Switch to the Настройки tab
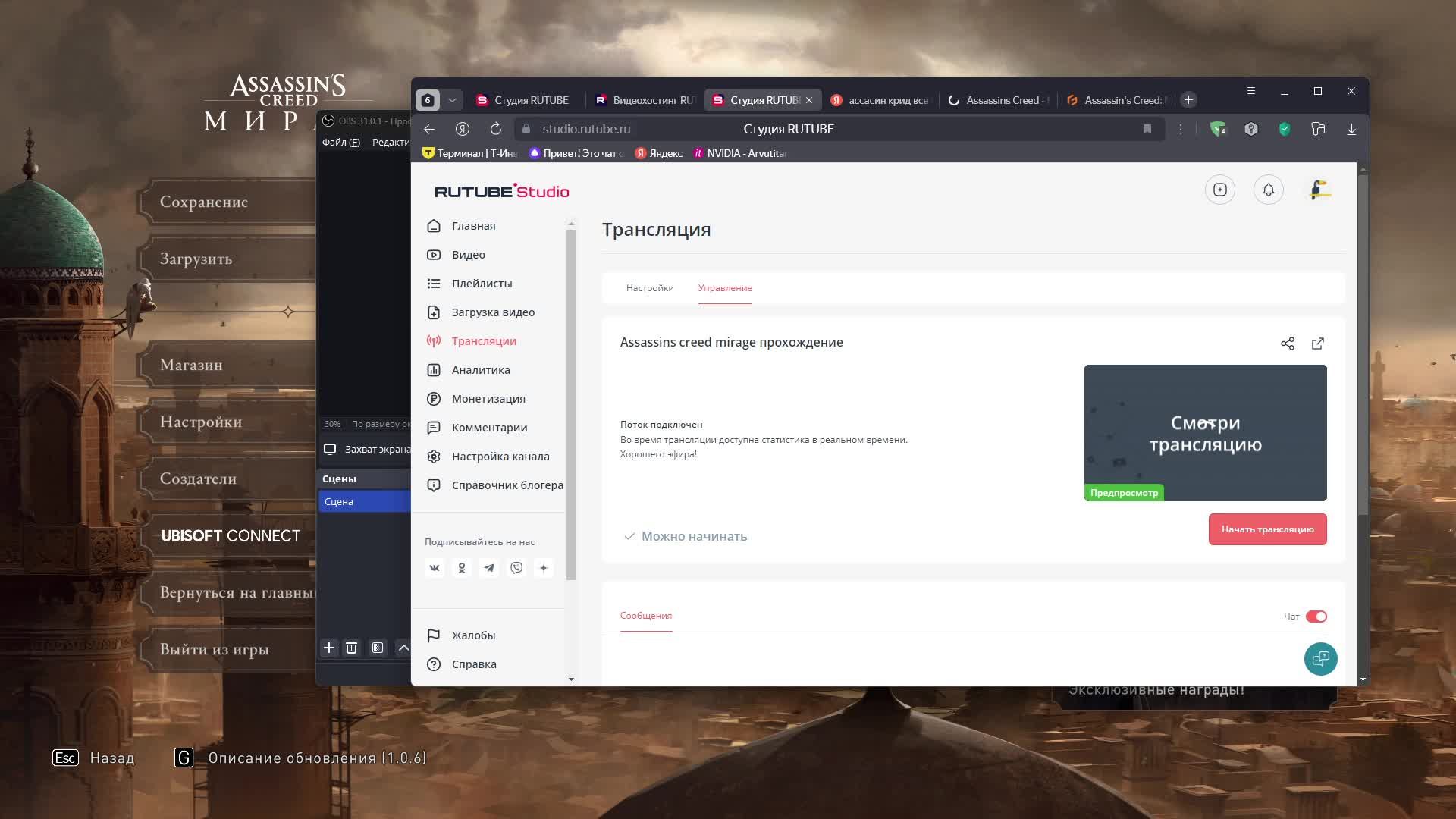The image size is (1456, 819). click(649, 288)
